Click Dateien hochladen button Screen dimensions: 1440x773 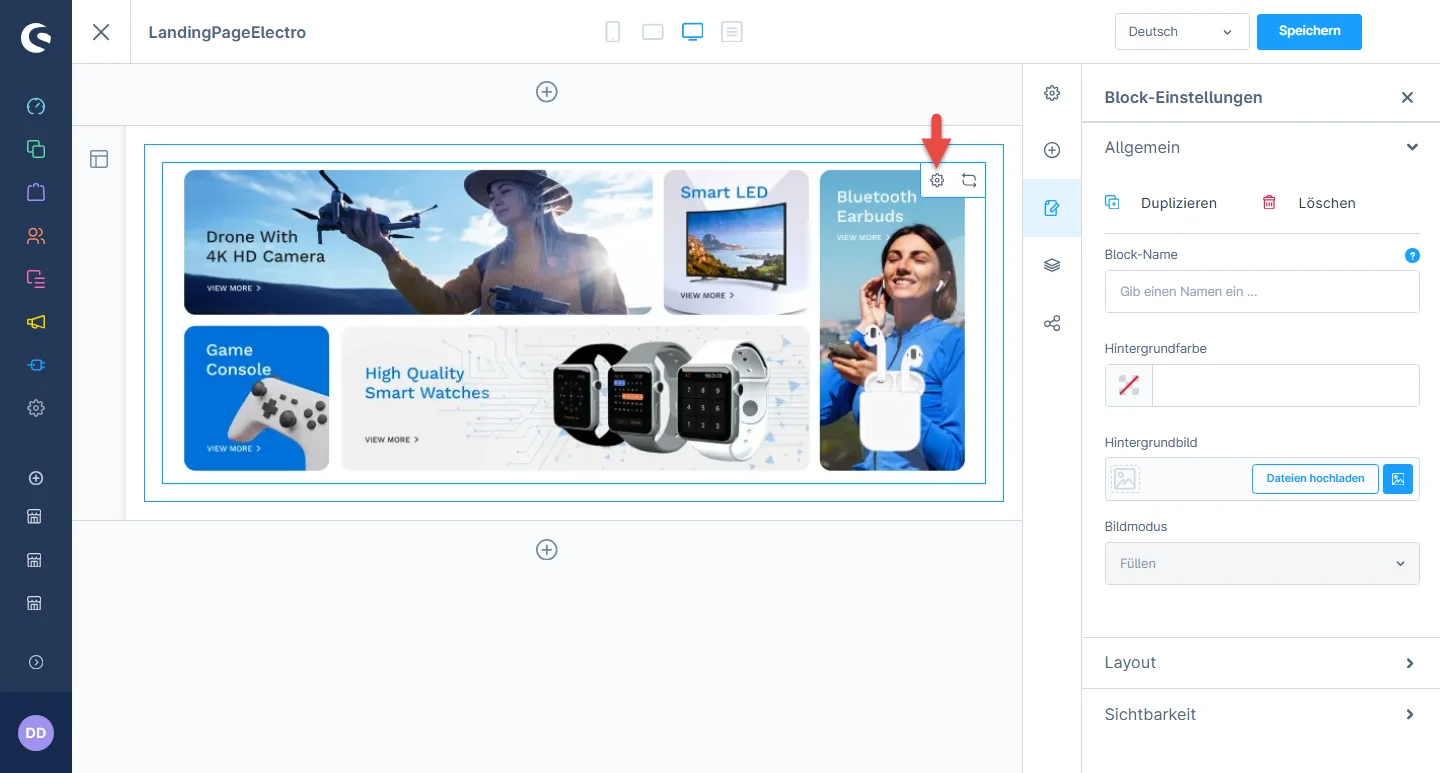[1315, 479]
